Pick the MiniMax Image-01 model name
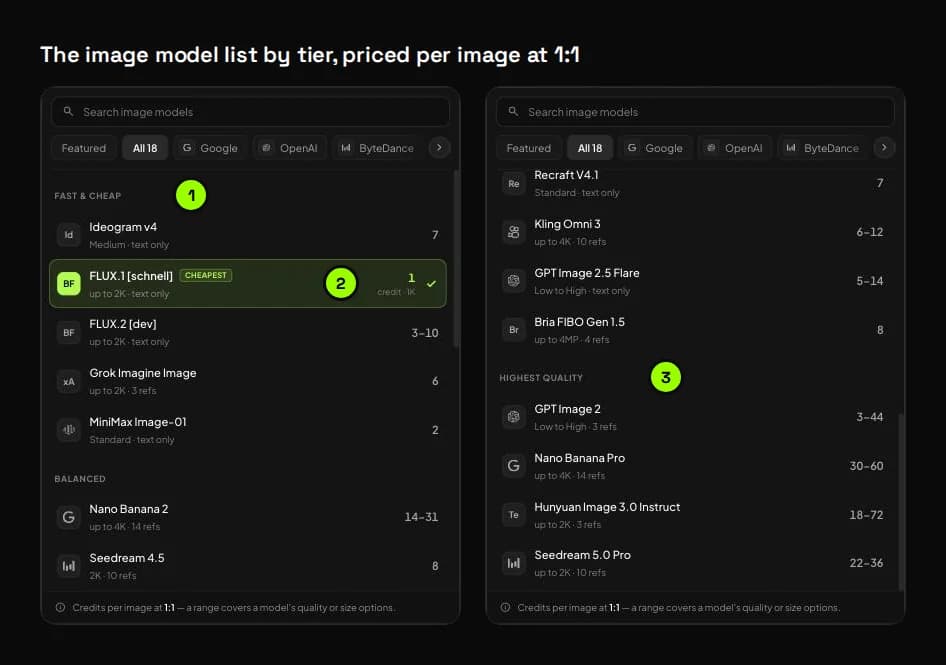Image resolution: width=946 pixels, height=665 pixels. click(x=138, y=422)
